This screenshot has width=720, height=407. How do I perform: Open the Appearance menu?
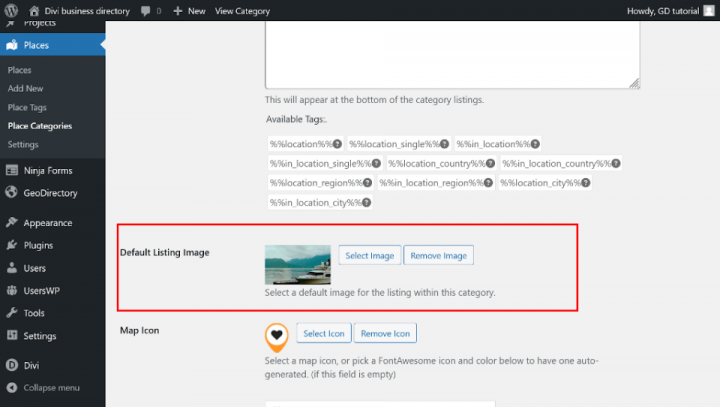point(47,223)
